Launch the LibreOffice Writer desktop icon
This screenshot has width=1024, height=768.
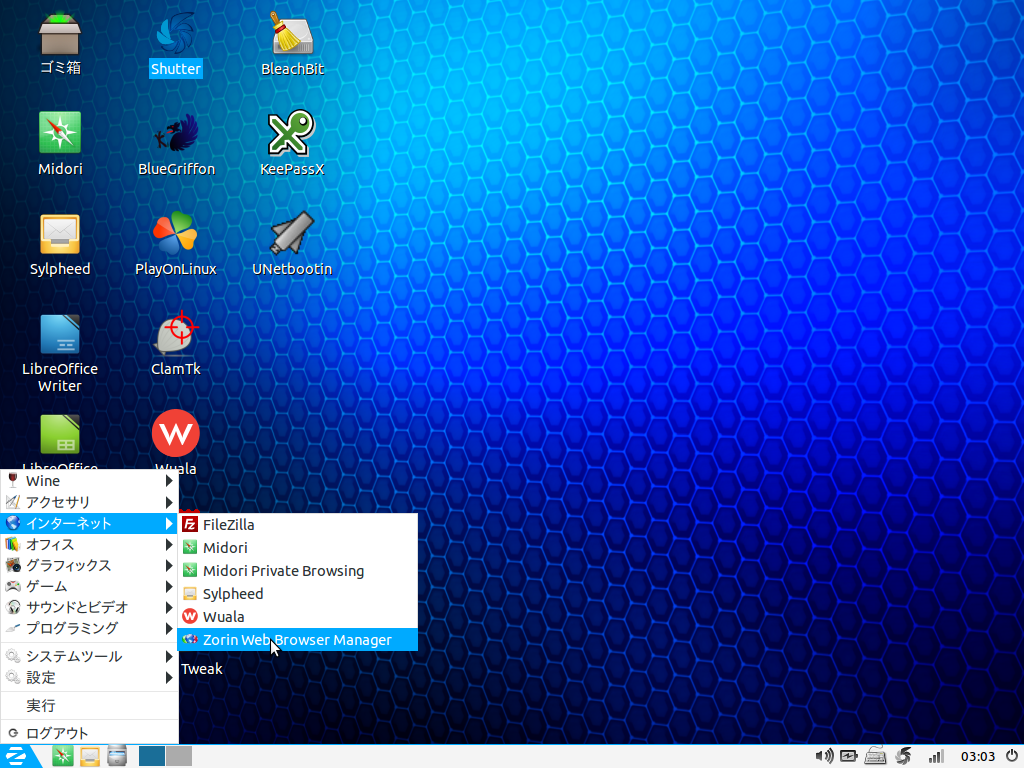59,353
